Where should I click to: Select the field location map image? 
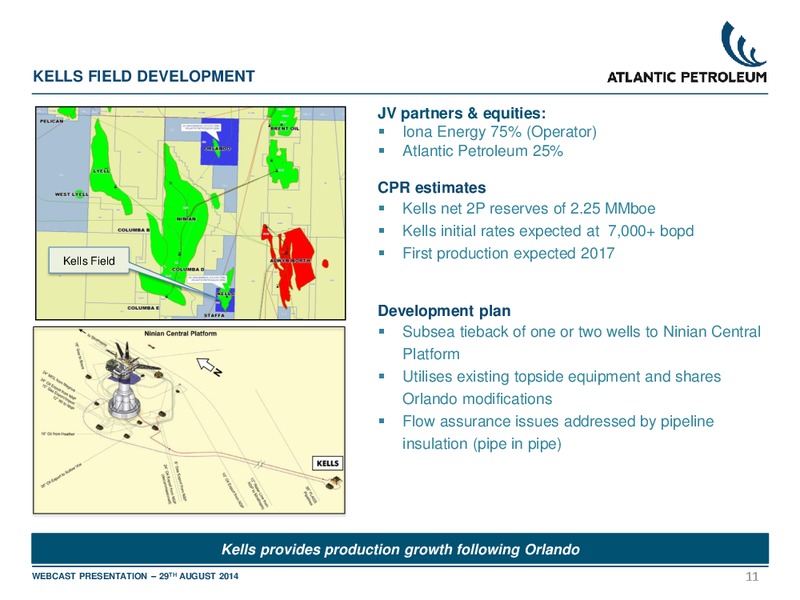click(190, 213)
